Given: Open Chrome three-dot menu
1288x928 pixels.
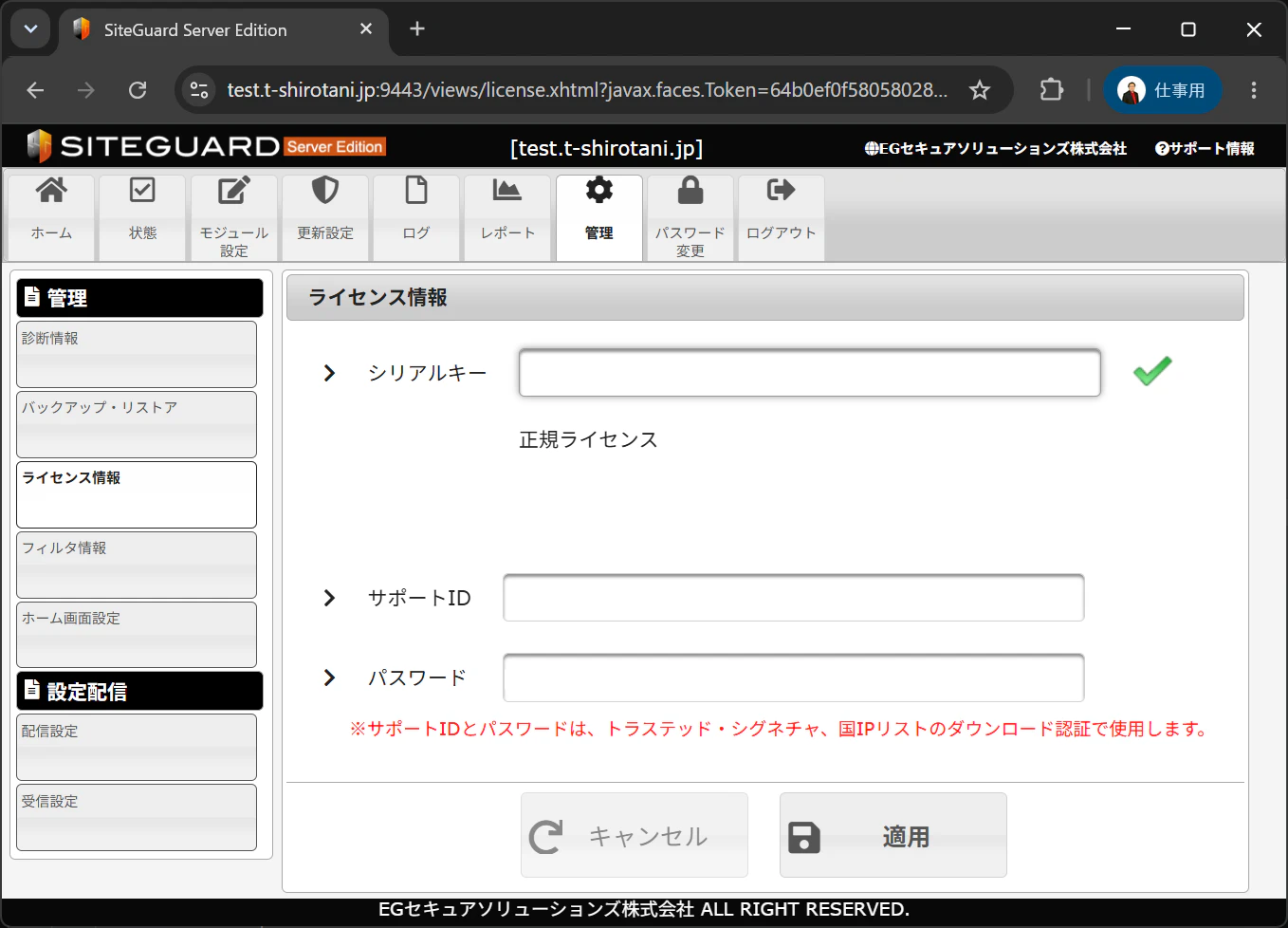Looking at the screenshot, I should (1254, 90).
